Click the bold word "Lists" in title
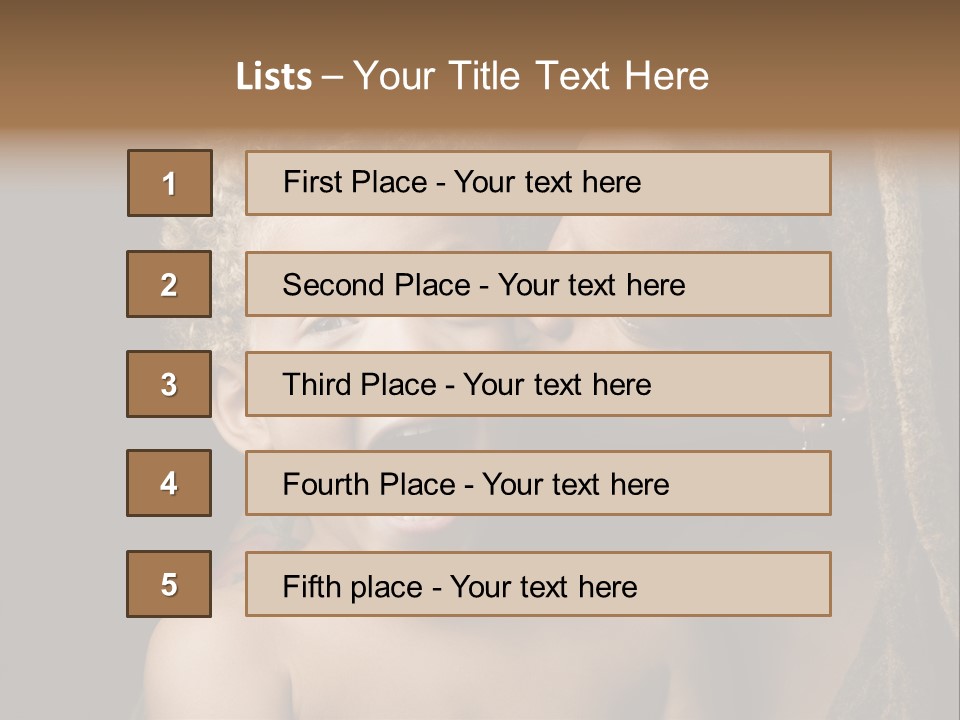 point(274,77)
